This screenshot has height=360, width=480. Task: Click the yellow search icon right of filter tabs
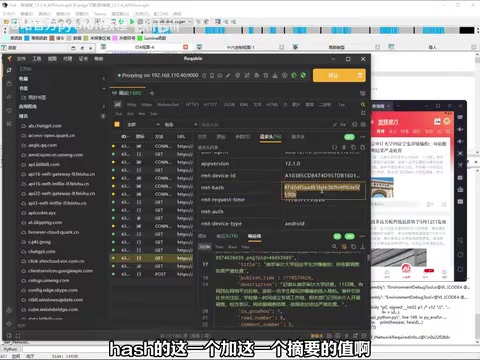pyautogui.click(x=363, y=105)
